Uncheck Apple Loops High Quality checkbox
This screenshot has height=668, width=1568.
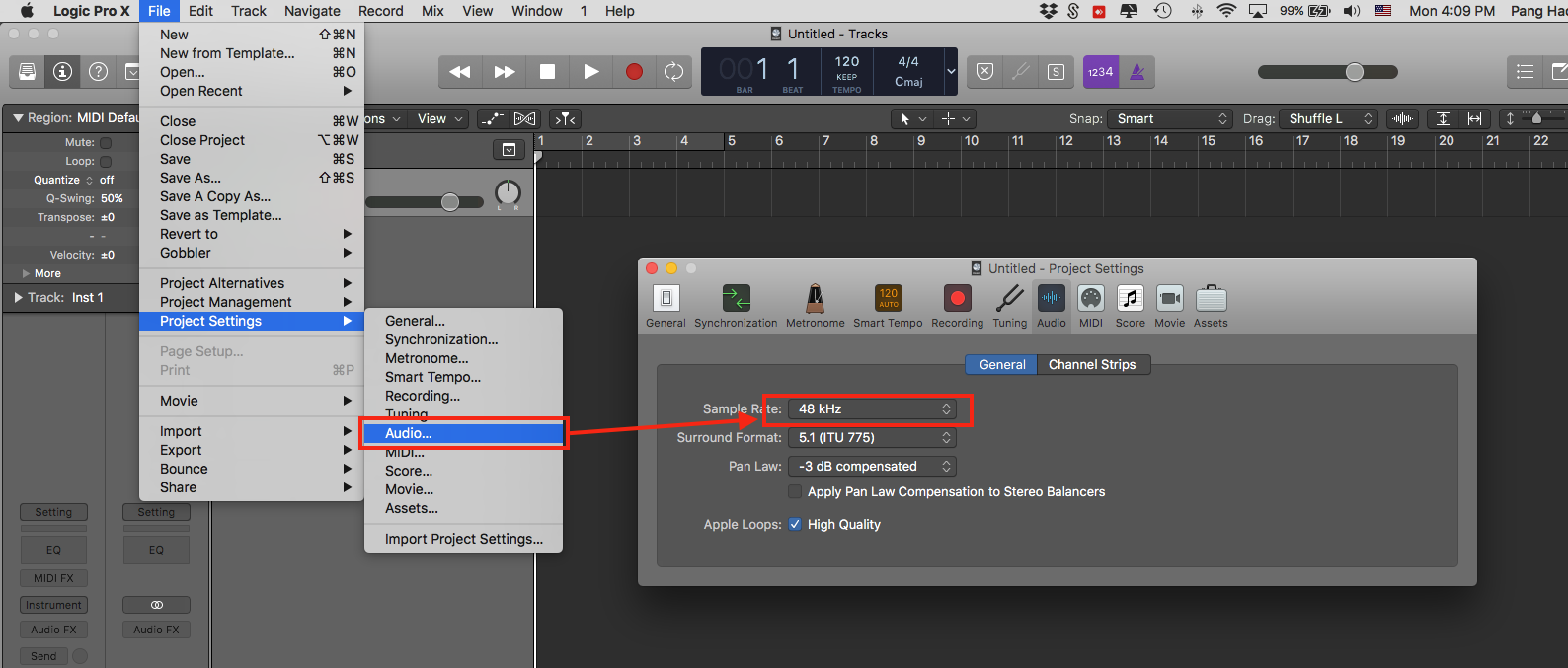click(795, 524)
